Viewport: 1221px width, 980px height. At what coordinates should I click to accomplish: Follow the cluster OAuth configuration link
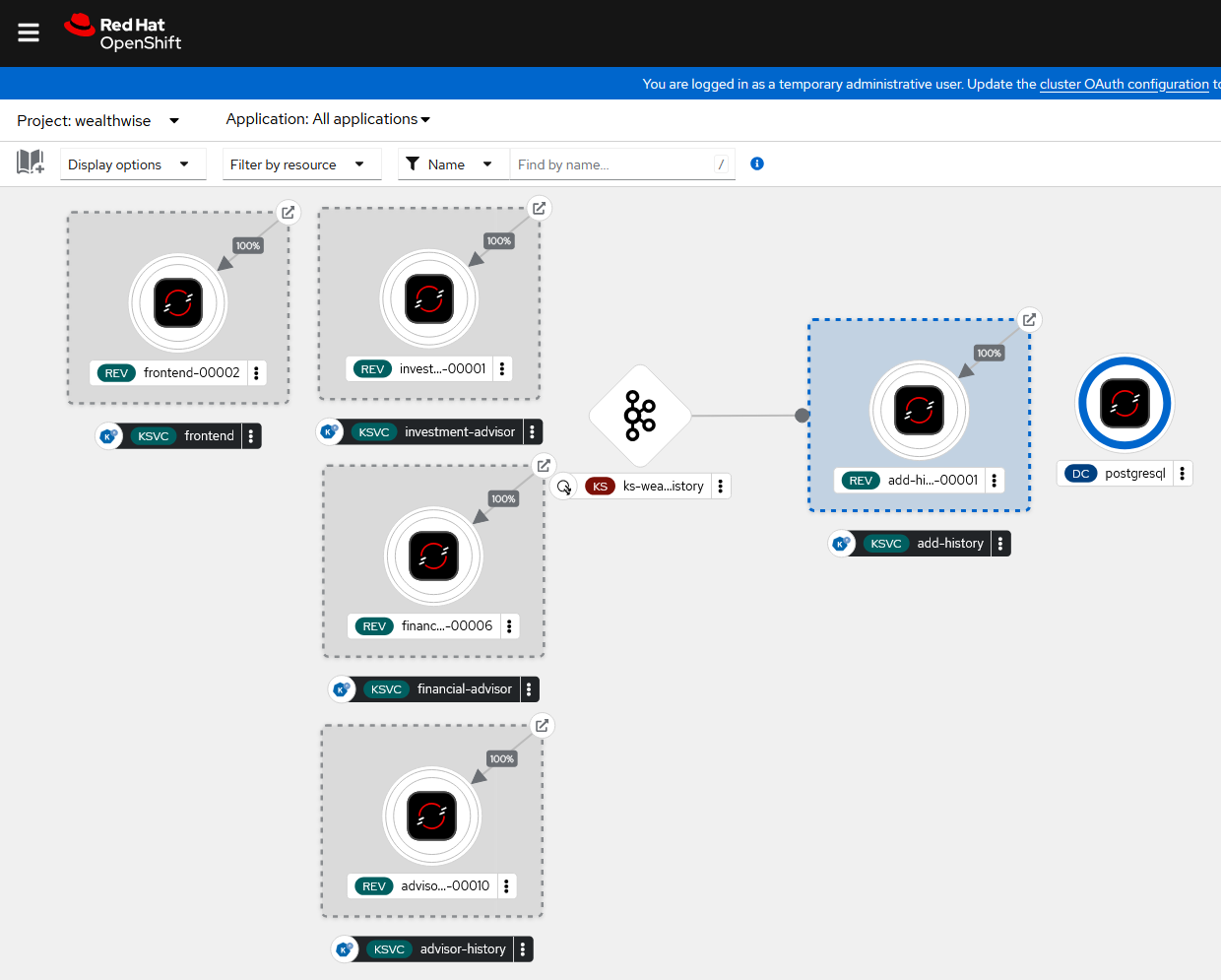[1124, 84]
